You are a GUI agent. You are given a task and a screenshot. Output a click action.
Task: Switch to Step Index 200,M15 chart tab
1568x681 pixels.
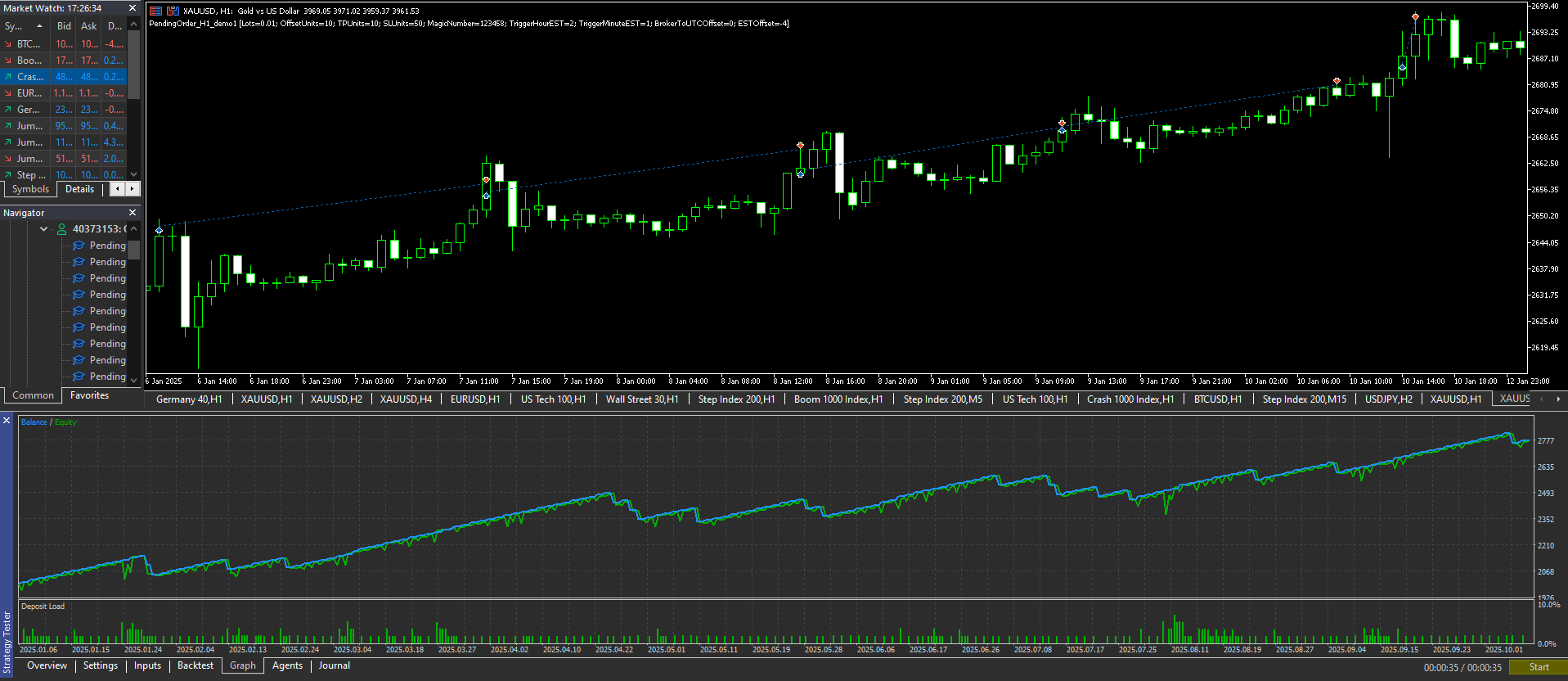coord(1305,399)
